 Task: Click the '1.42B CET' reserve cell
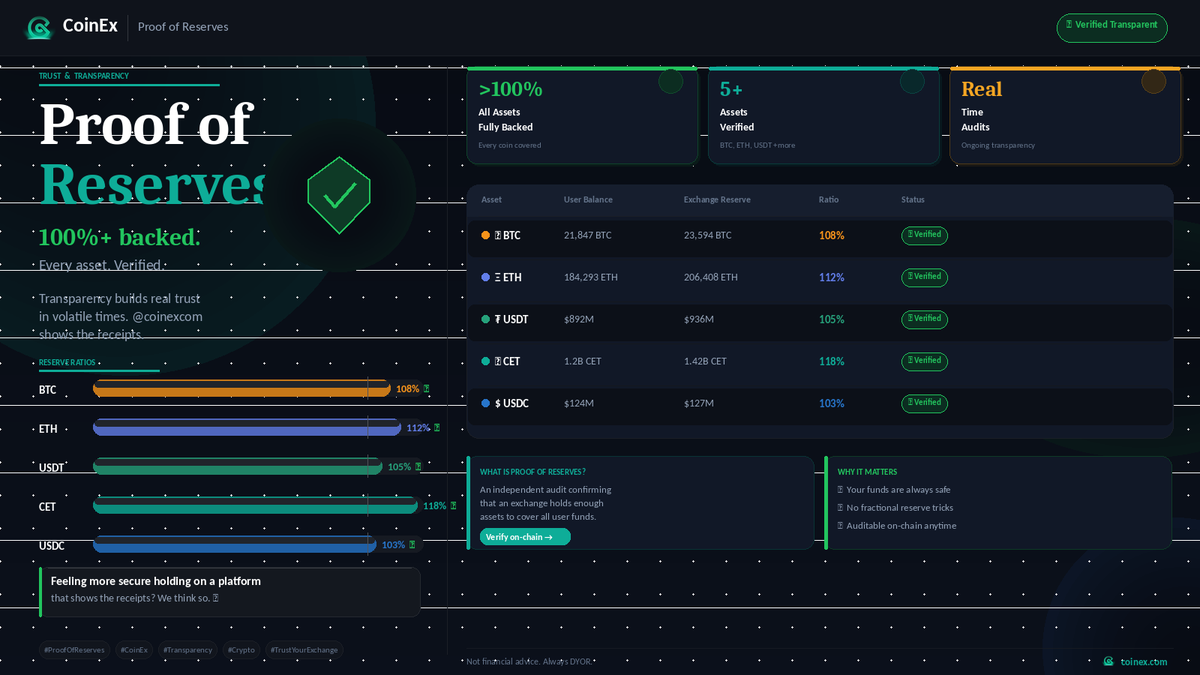pyautogui.click(x=705, y=362)
